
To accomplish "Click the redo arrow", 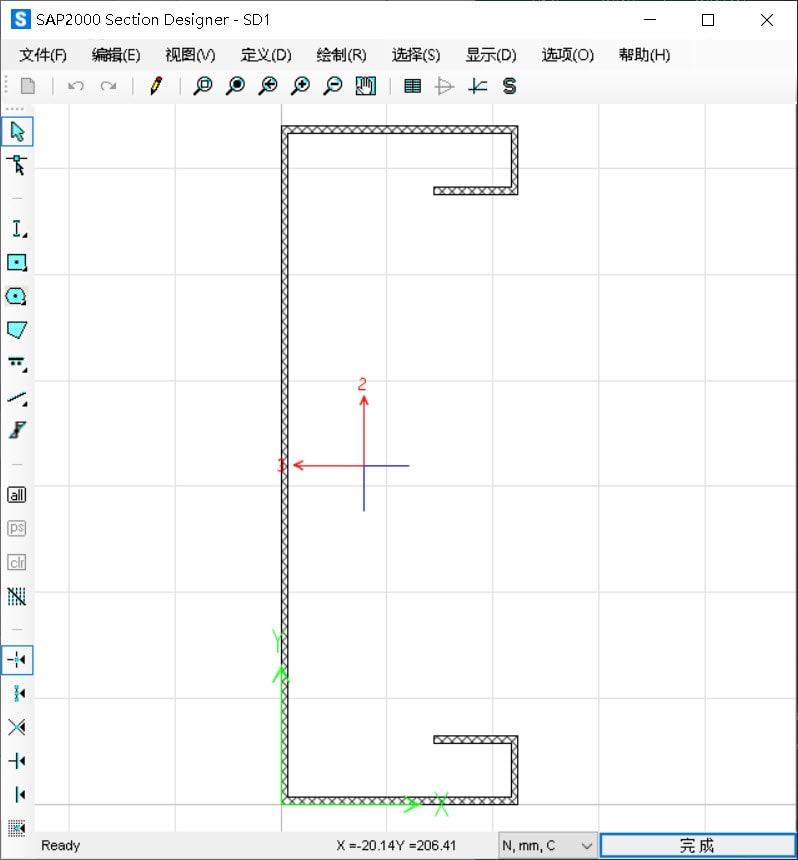I will pyautogui.click(x=109, y=86).
